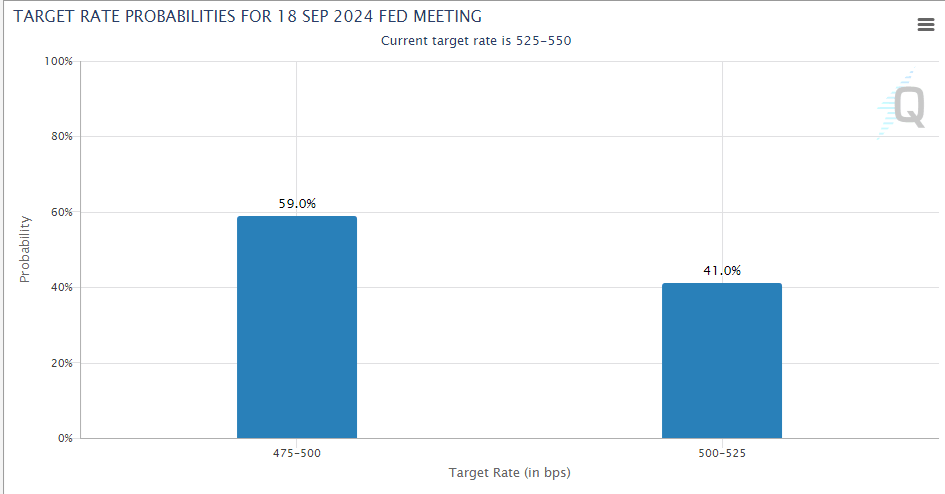Click the 20% y-axis tick label
945x494 pixels.
[x=61, y=363]
